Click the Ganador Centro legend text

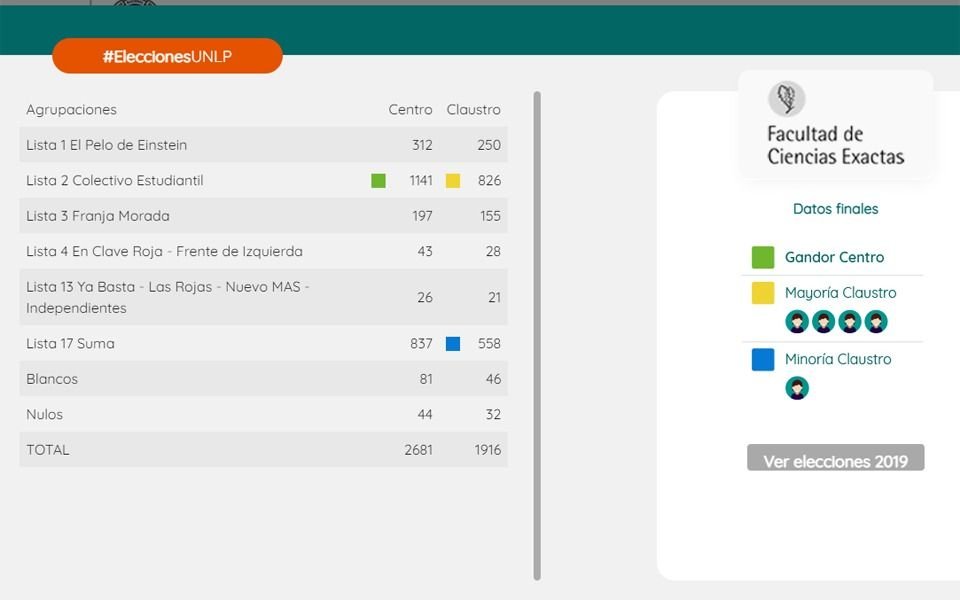(834, 257)
